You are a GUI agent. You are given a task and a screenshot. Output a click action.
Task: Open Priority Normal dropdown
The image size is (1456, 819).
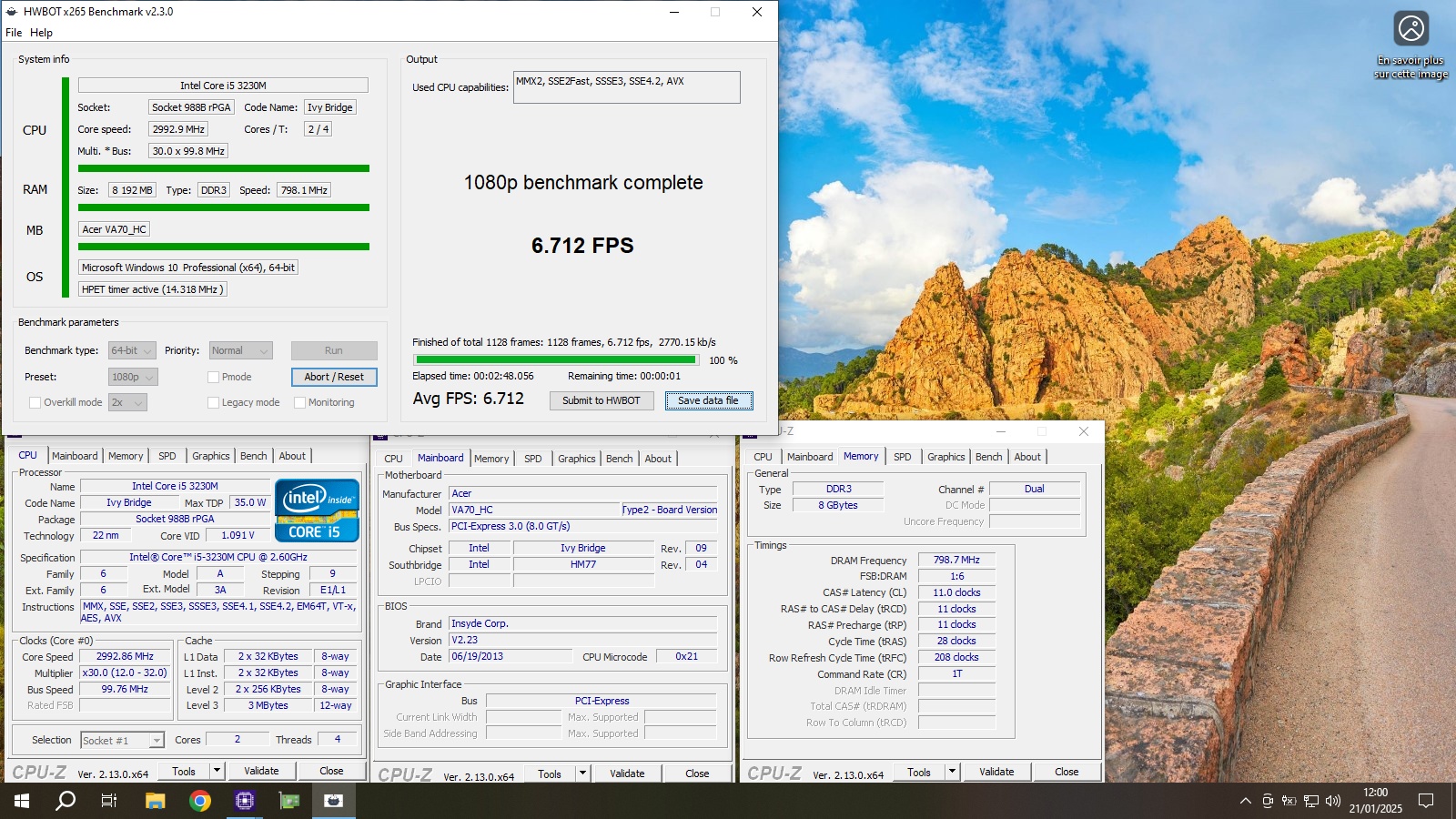tap(240, 350)
